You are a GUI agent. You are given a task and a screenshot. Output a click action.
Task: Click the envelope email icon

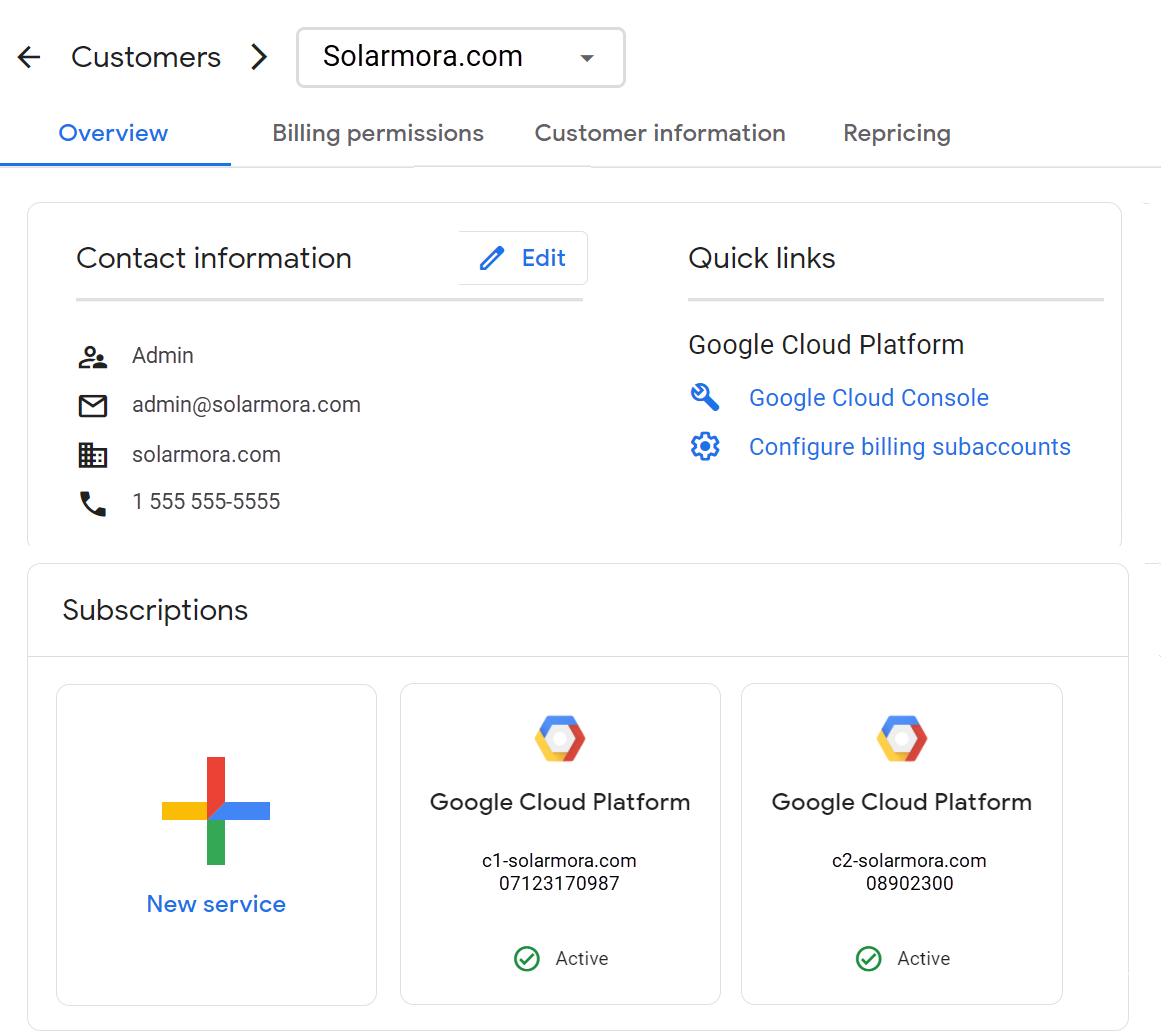(93, 406)
